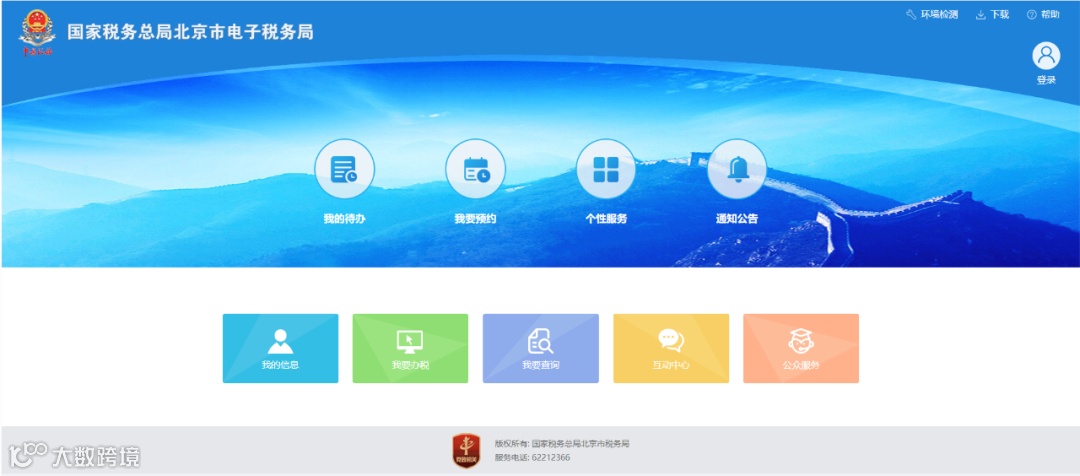Open the 我的信息 blue tile
The width and height of the screenshot is (1080, 476).
coord(280,349)
